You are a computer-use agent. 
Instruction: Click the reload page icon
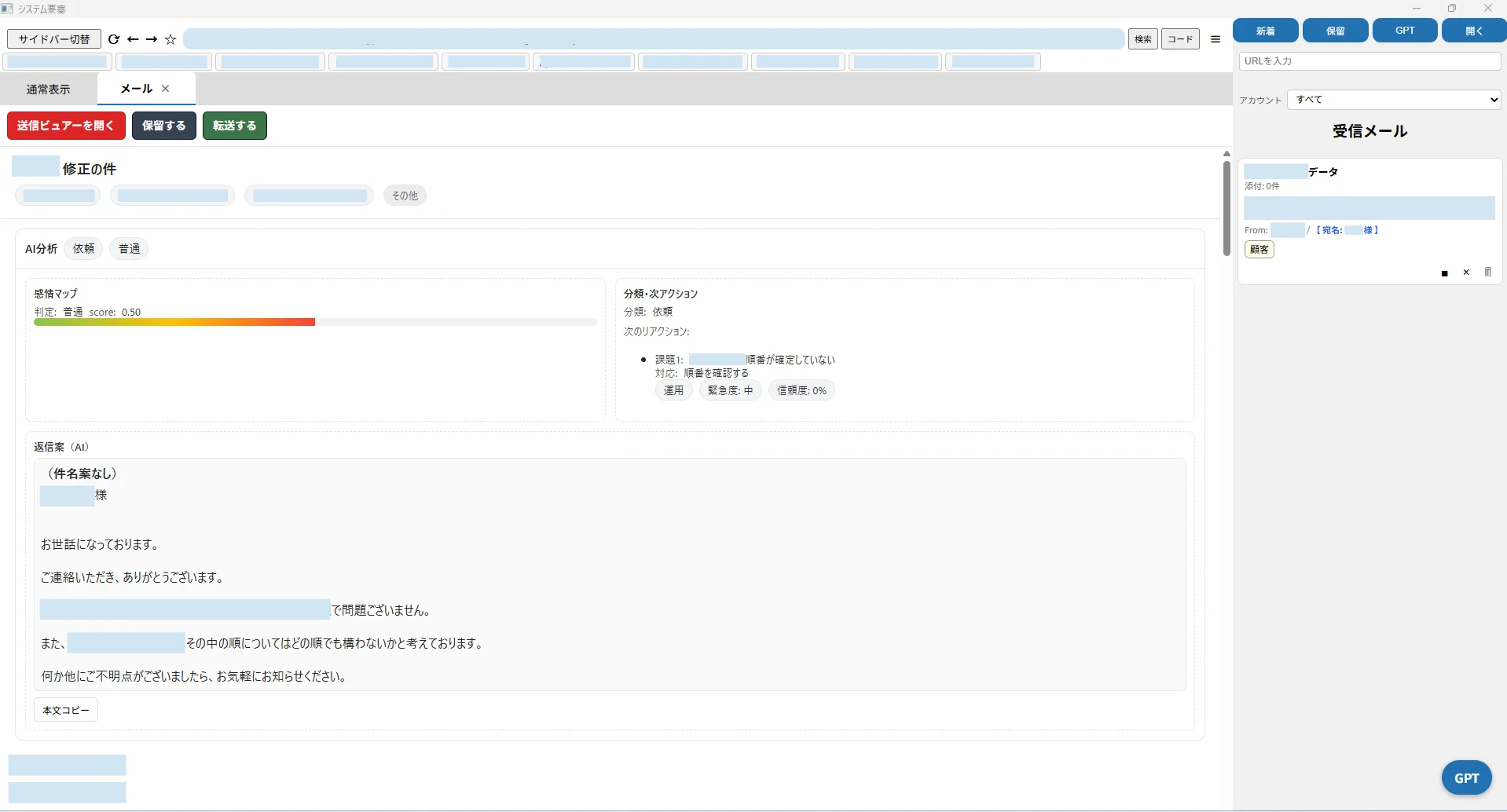point(114,39)
